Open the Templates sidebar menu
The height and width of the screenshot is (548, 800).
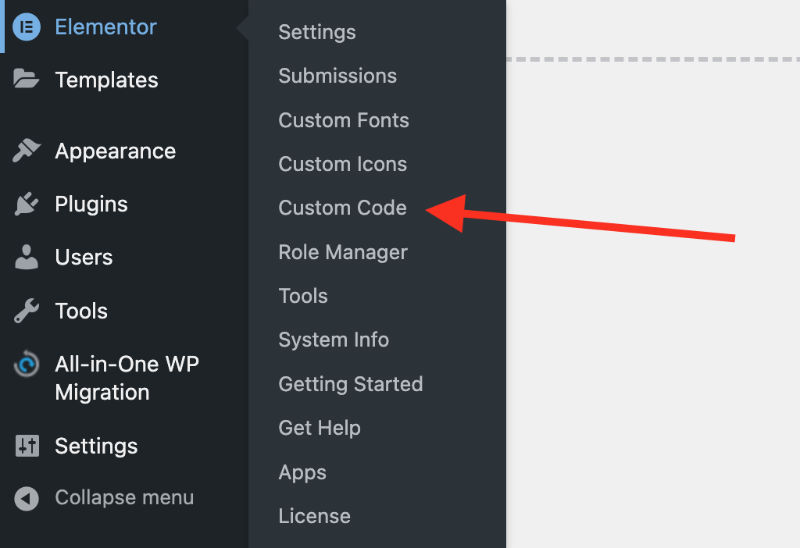tap(107, 80)
